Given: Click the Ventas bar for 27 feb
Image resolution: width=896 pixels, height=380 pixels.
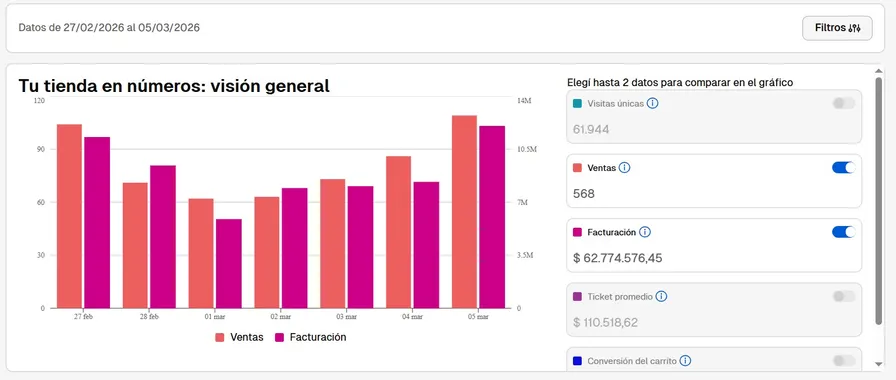Looking at the screenshot, I should tap(69, 216).
